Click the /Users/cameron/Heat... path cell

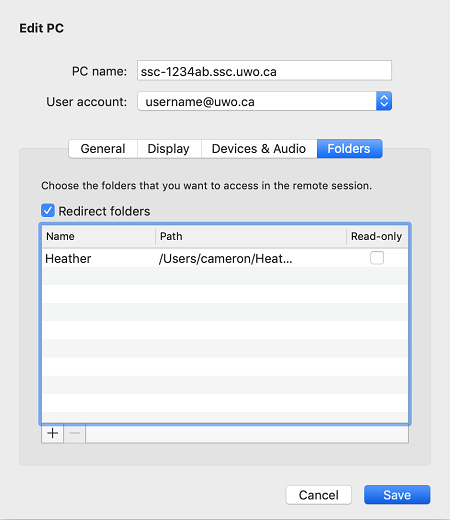click(226, 259)
